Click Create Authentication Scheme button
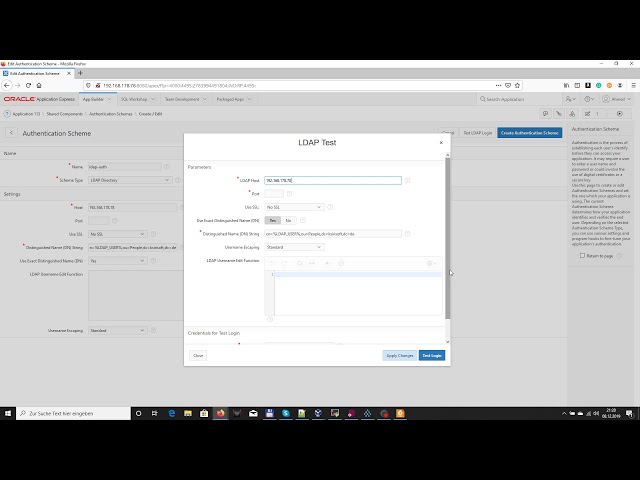Image resolution: width=640 pixels, height=480 pixels. (529, 133)
